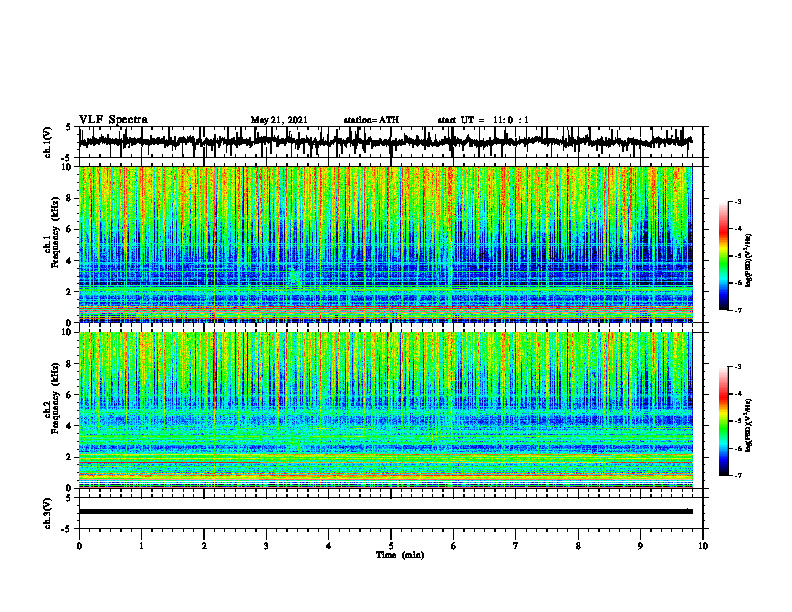
Task: Click the ch.1 PSD color scale bar
Action: tap(724, 256)
